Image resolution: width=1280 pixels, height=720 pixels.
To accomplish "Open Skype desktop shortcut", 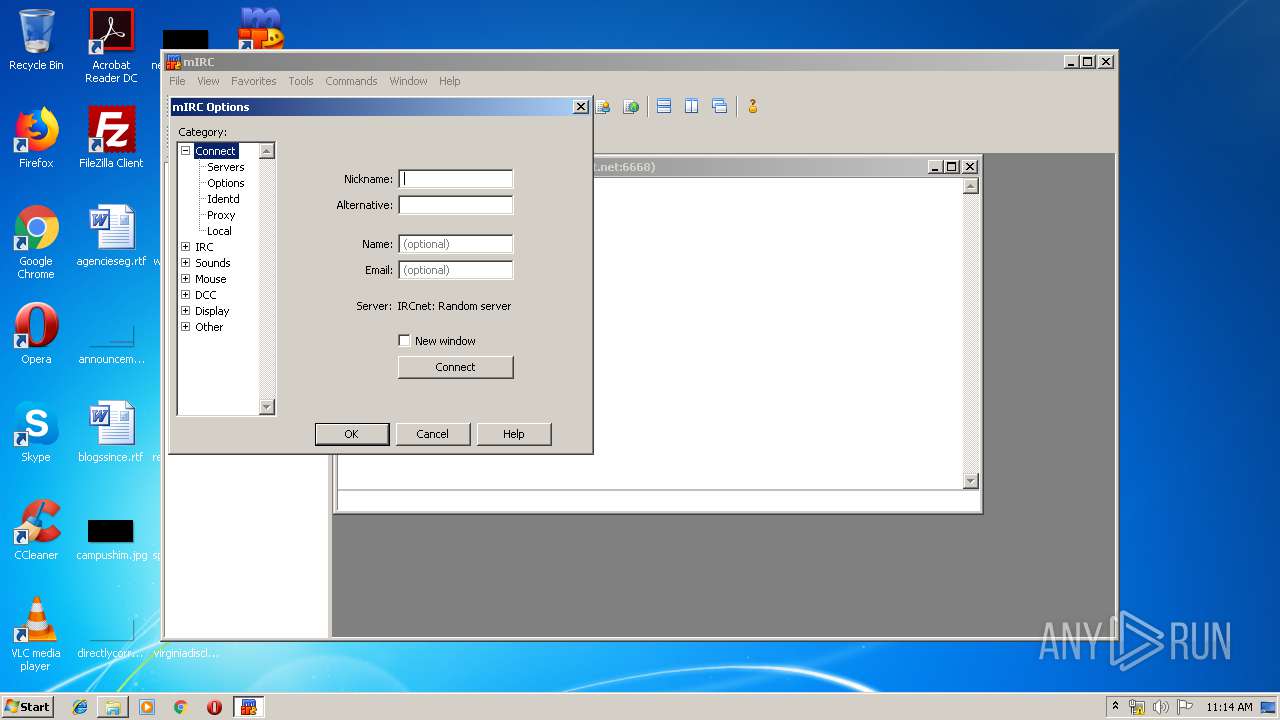I will (x=36, y=432).
